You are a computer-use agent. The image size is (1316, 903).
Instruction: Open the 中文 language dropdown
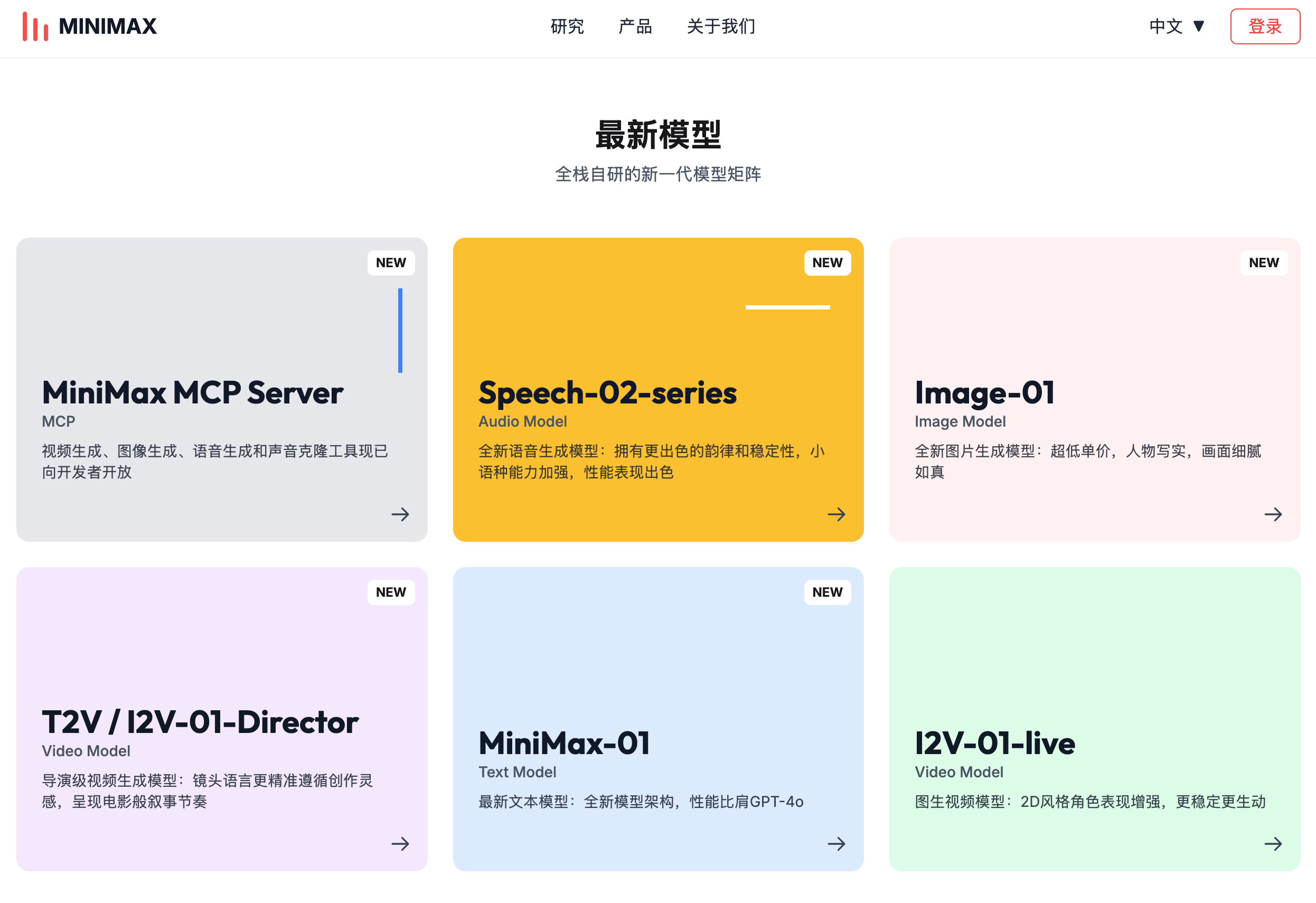click(1165, 26)
